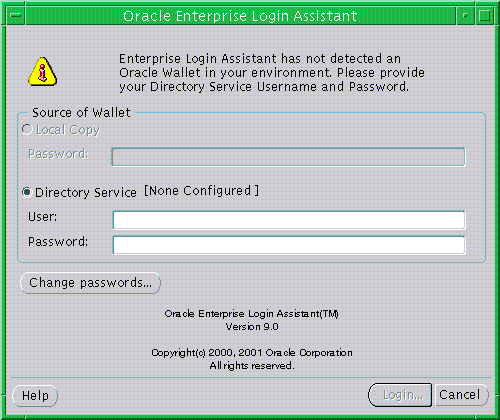Image resolution: width=500 pixels, height=420 pixels.
Task: Click the minimize dot icon in title bar
Action: click(x=465, y=16)
